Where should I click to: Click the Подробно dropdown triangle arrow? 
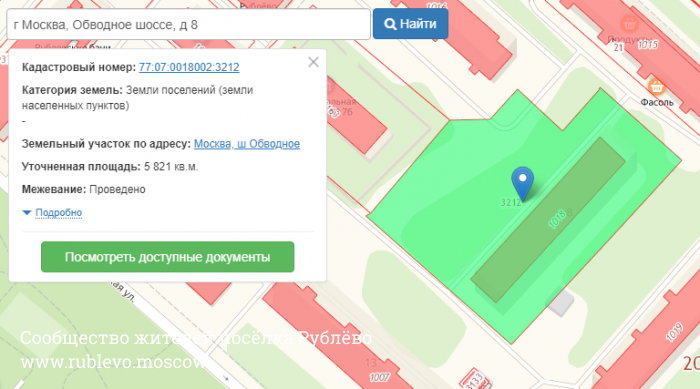click(27, 213)
